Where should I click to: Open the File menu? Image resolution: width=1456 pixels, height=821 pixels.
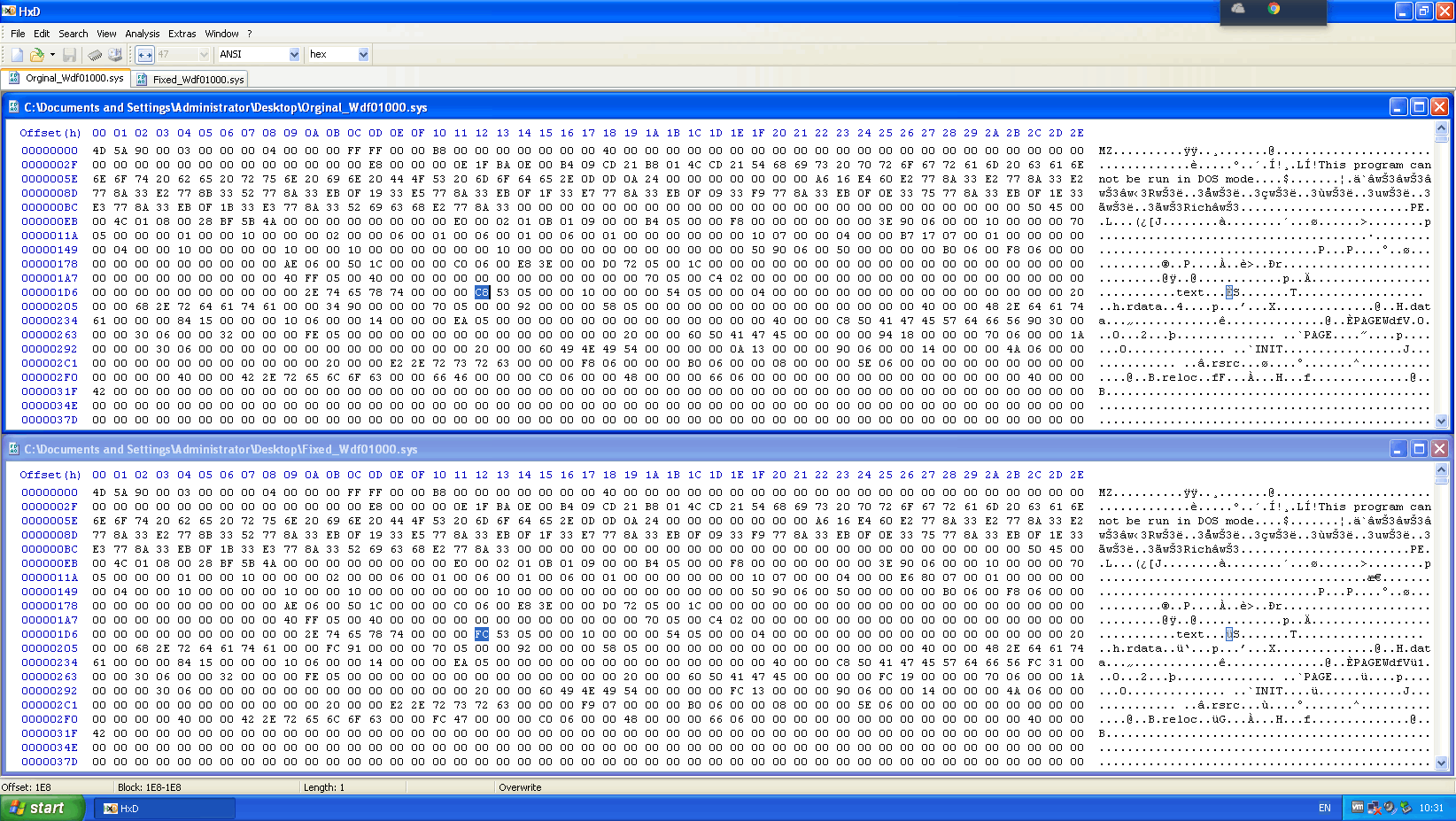[x=18, y=34]
